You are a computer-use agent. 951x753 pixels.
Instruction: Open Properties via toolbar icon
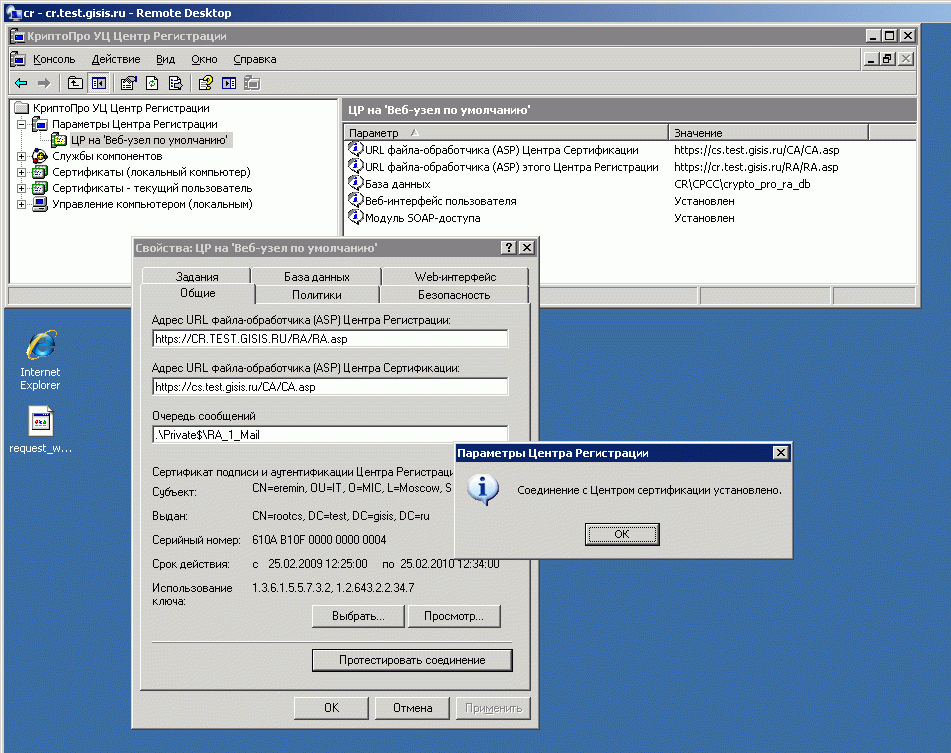129,83
